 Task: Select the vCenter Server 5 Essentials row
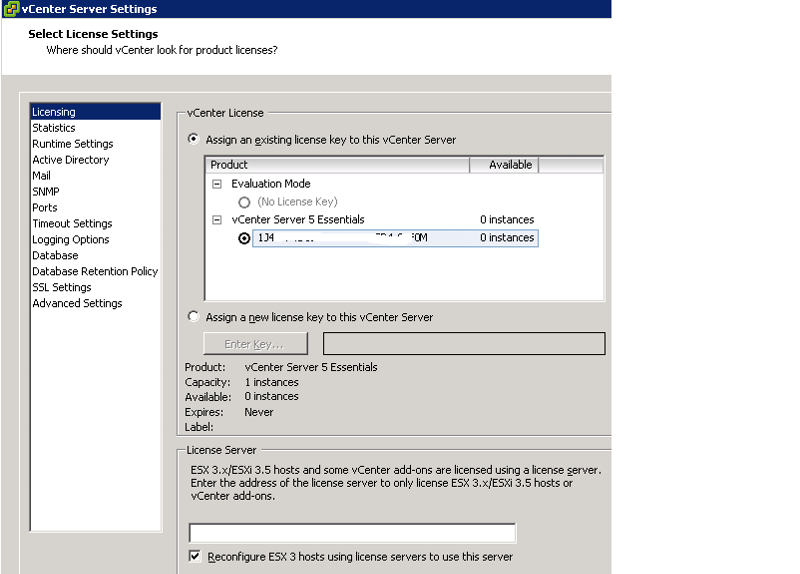(298, 220)
